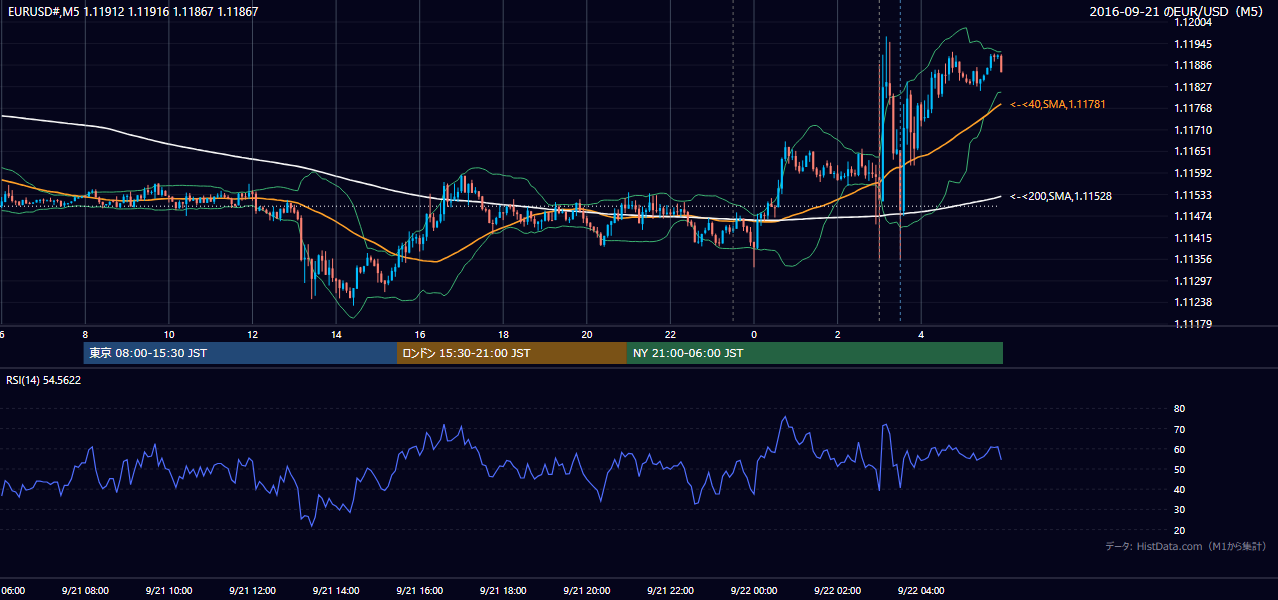Viewport: 1278px width, 600px height.
Task: Click price axis label 1.11415
Action: pos(1195,238)
